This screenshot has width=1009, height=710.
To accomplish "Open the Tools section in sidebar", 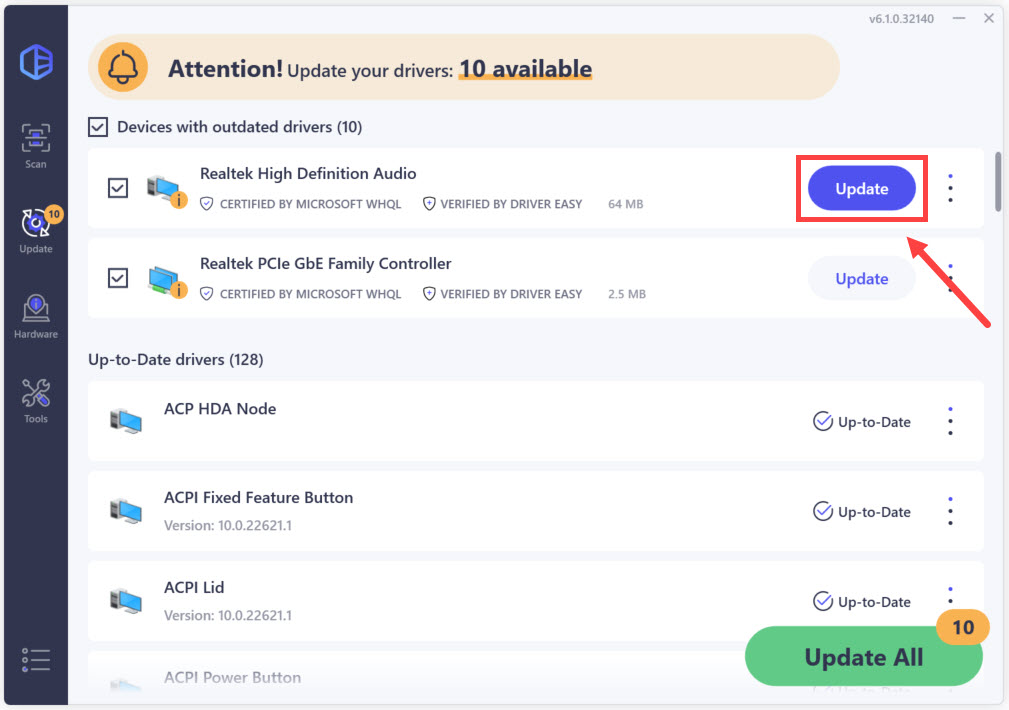I will coord(36,400).
